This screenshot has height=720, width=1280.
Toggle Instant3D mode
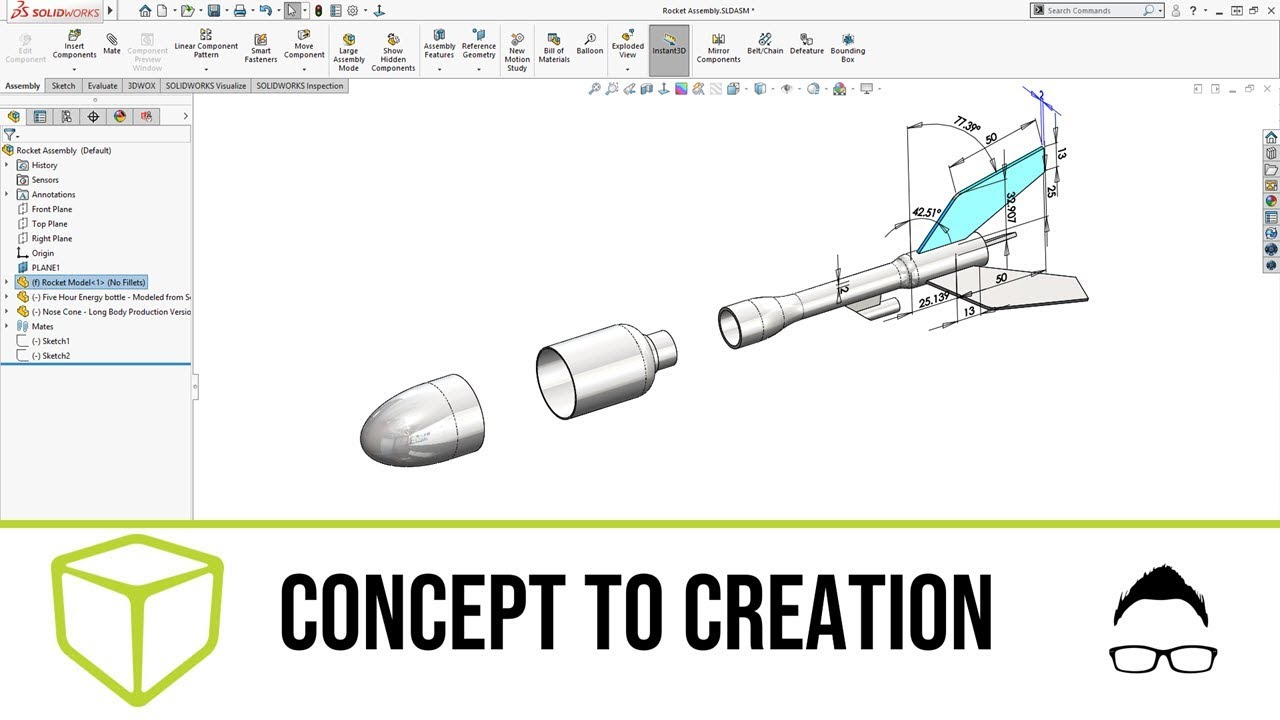(x=669, y=50)
